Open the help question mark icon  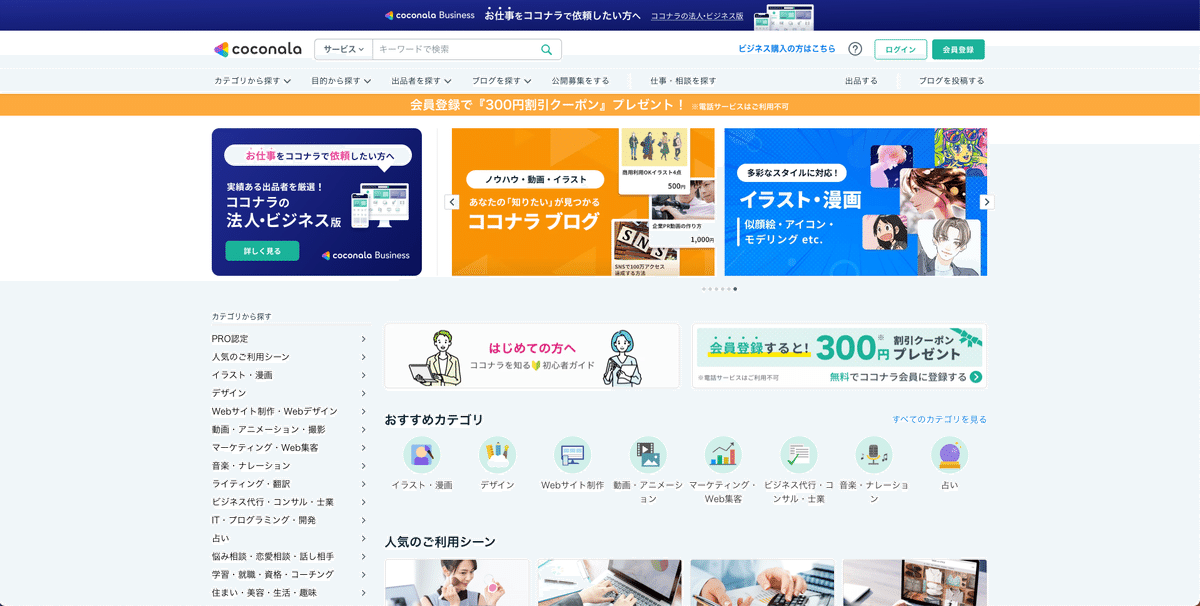pos(855,49)
